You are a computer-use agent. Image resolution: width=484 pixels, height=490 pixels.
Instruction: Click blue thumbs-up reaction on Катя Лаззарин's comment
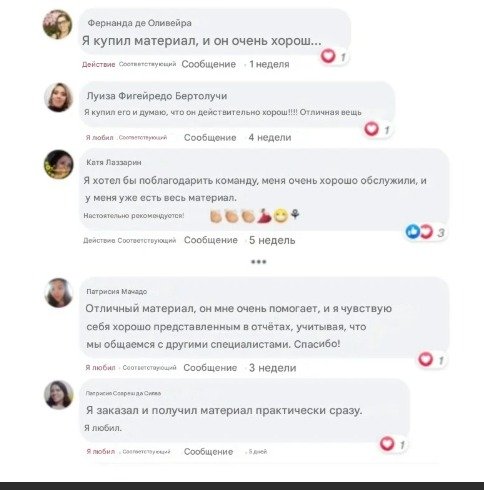(x=413, y=231)
